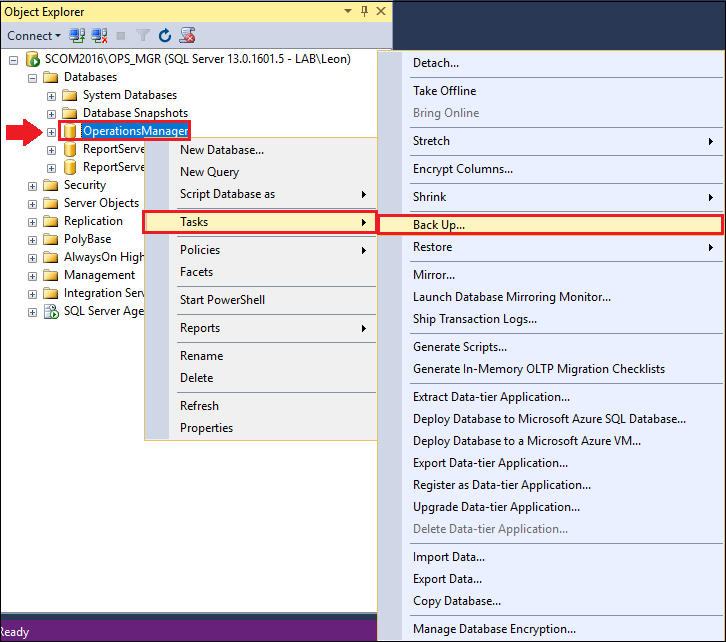Collapse the Databases node
Image resolution: width=726 pixels, height=642 pixels.
click(32, 78)
